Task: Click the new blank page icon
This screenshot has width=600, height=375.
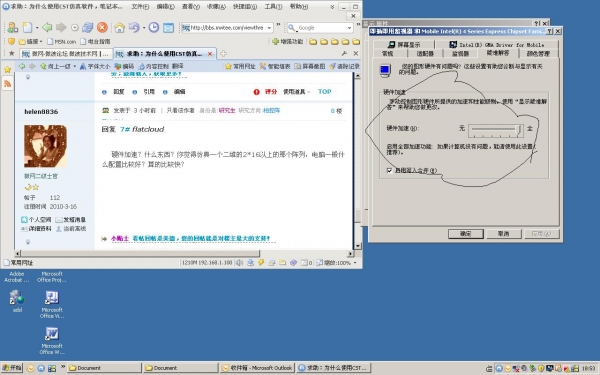Action: point(28,28)
